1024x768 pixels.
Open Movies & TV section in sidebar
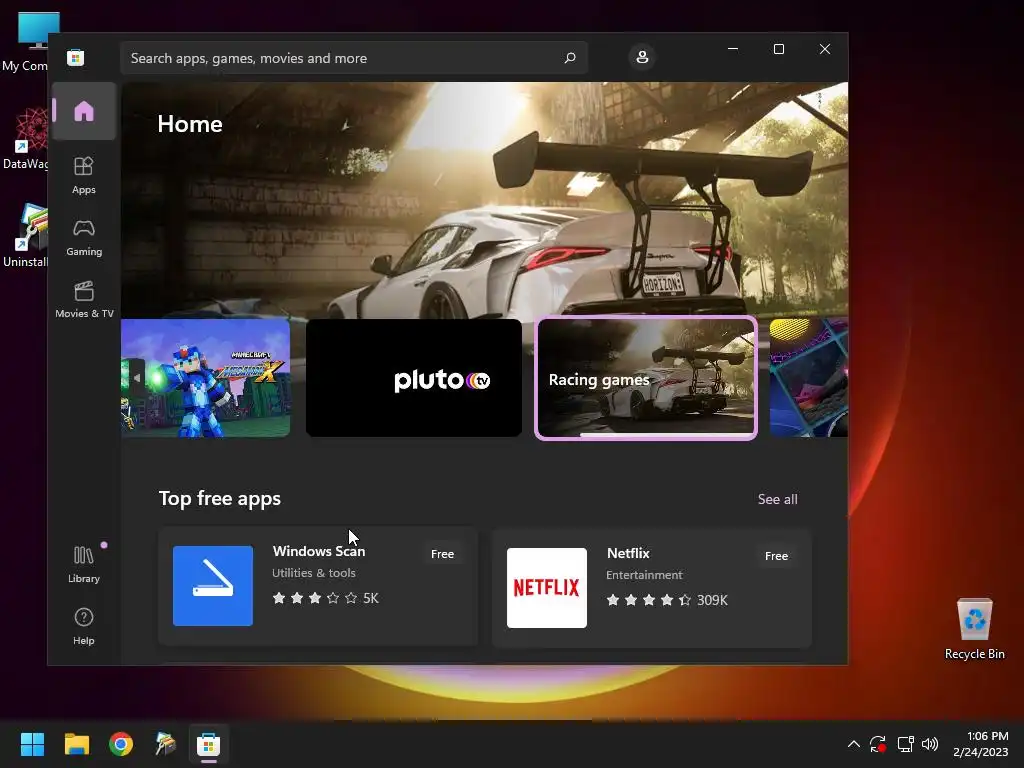(x=84, y=299)
